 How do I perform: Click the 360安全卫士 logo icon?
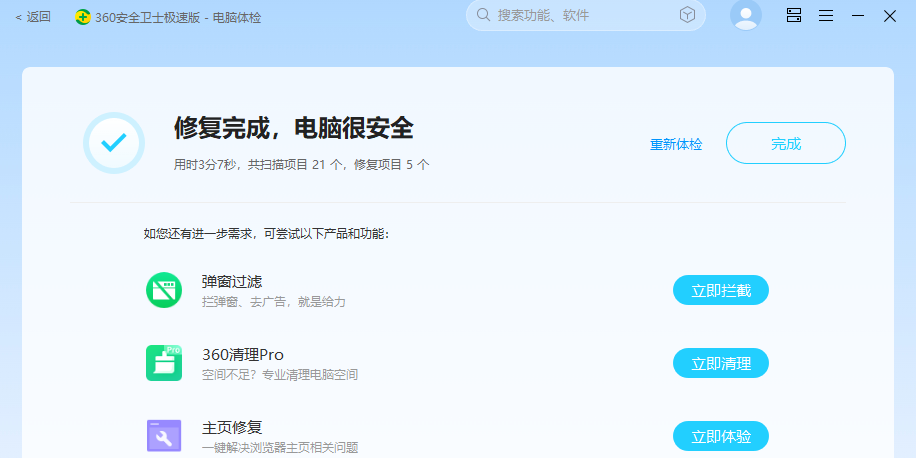[x=83, y=17]
